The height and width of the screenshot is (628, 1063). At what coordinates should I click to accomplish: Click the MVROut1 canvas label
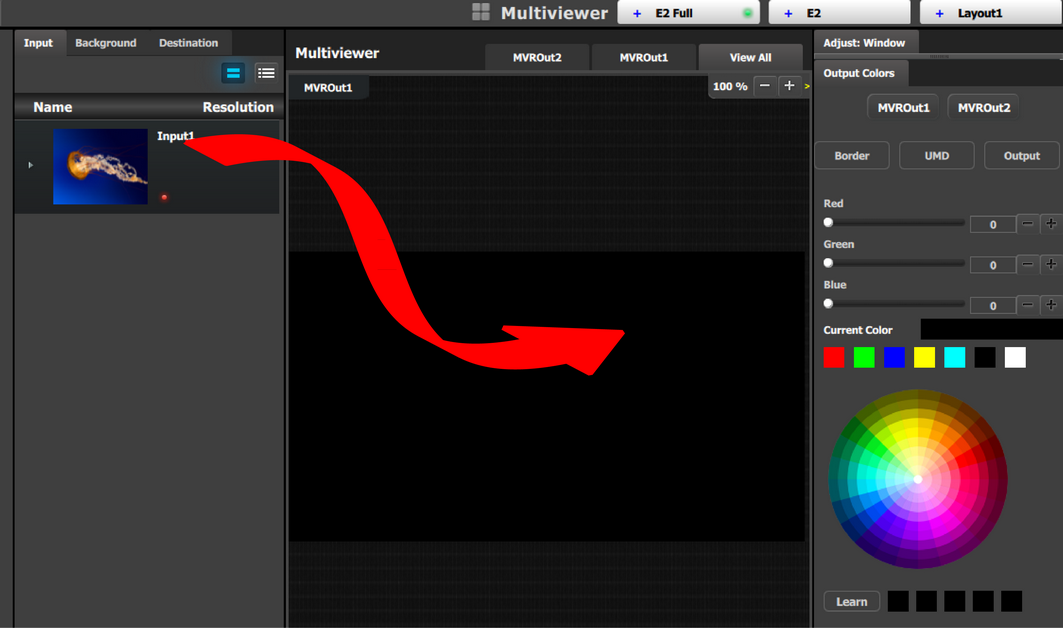coord(328,87)
